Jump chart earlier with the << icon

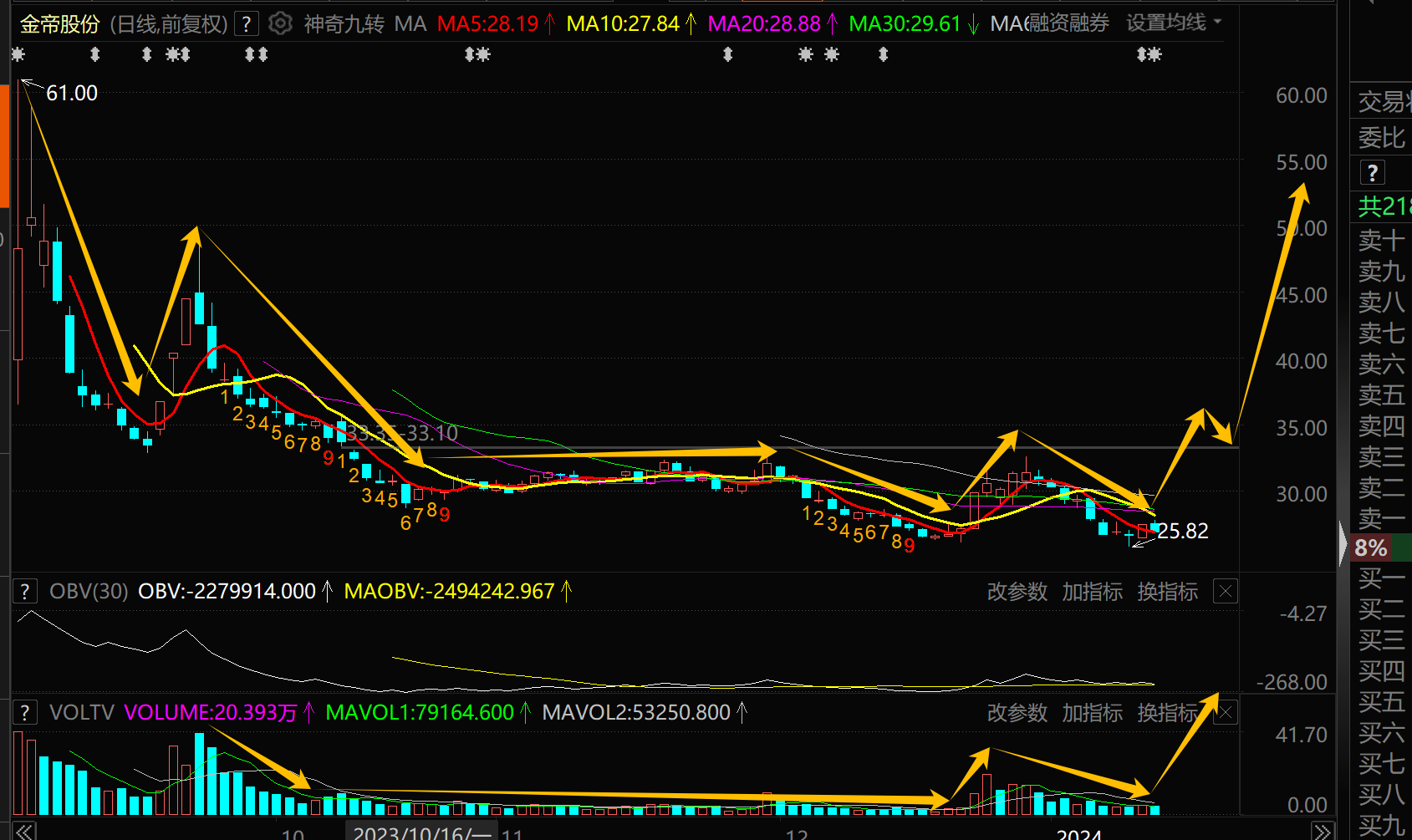[x=23, y=832]
